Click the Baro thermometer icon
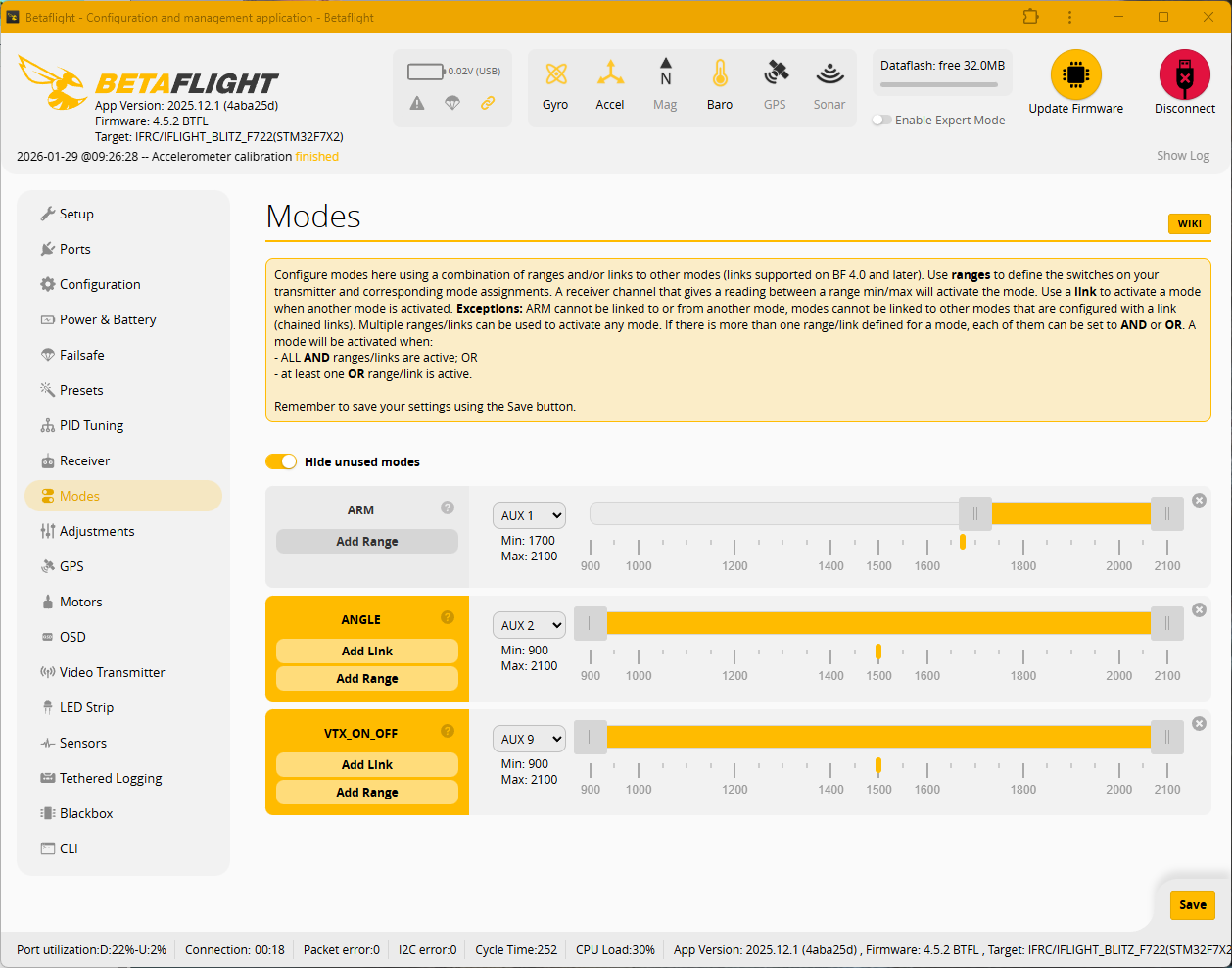Viewport: 1232px width, 968px height. [720, 74]
